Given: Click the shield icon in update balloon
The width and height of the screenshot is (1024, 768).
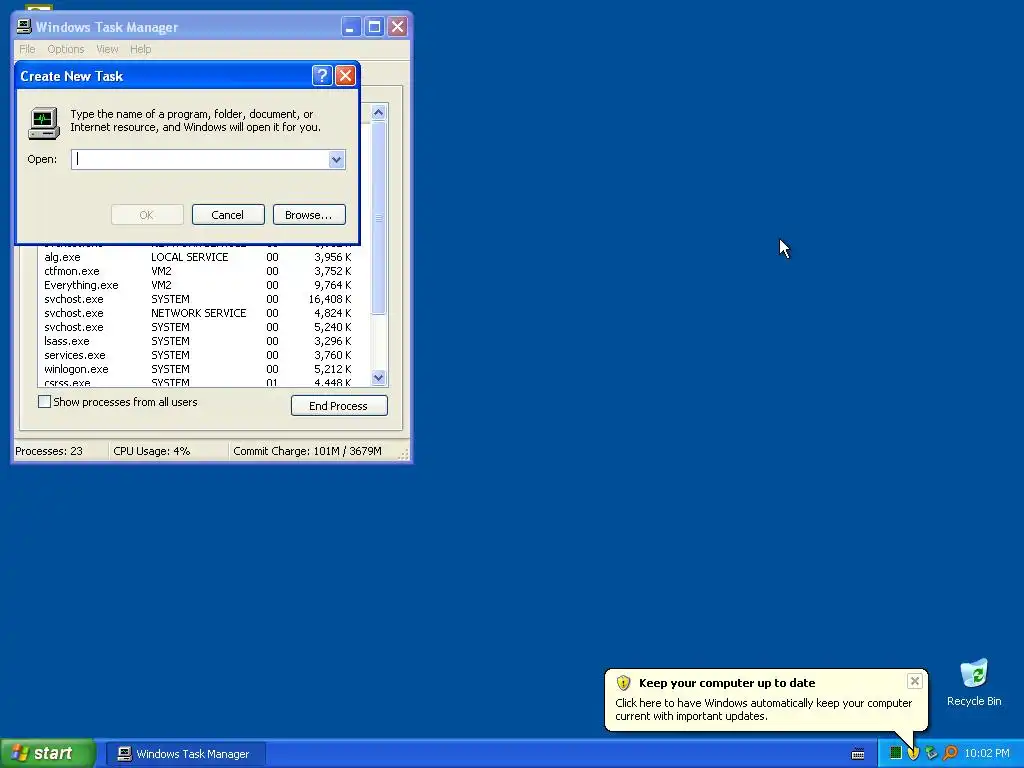Looking at the screenshot, I should tap(624, 683).
